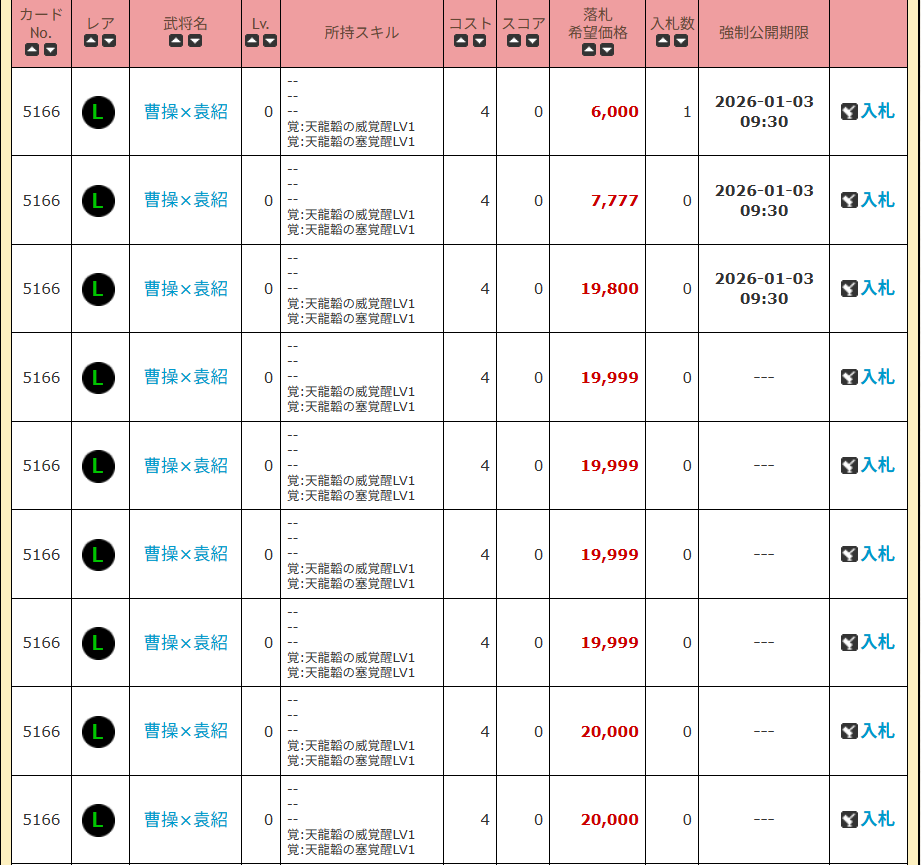Viewport: 921px width, 865px height.
Task: Sort 入札数 column ascending with up arrow
Action: pos(663,41)
